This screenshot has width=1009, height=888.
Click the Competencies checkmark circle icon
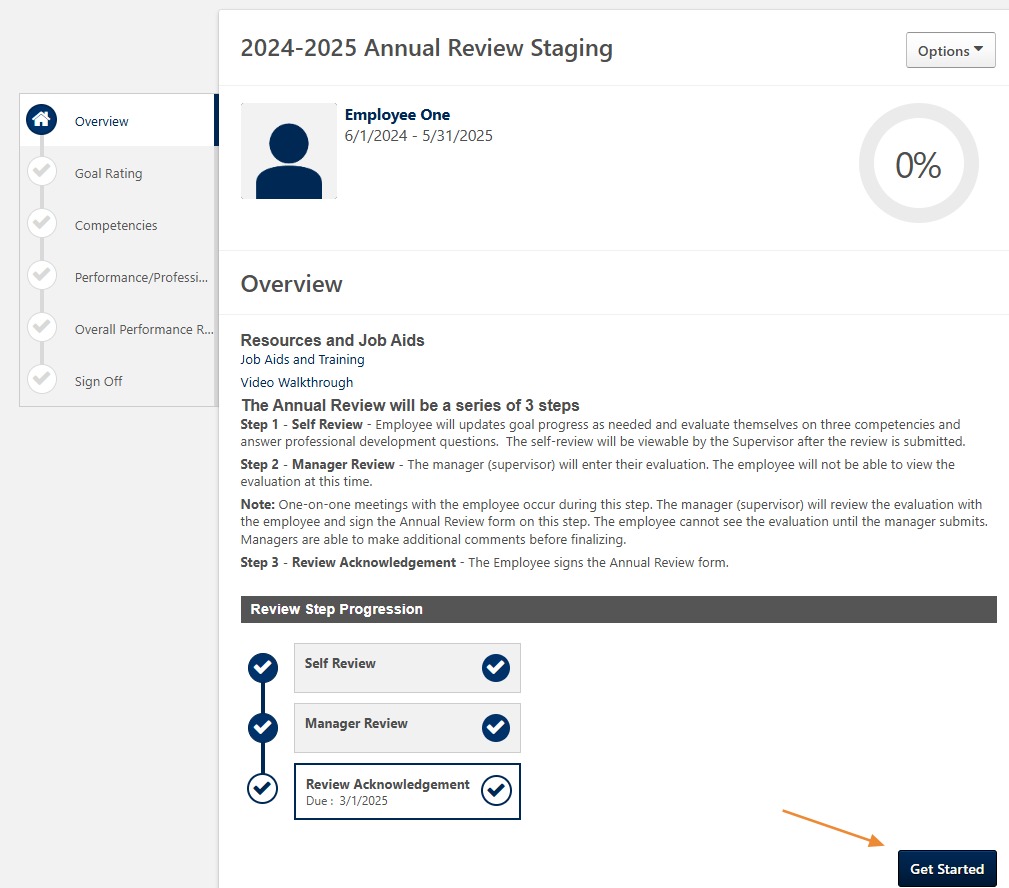point(42,223)
